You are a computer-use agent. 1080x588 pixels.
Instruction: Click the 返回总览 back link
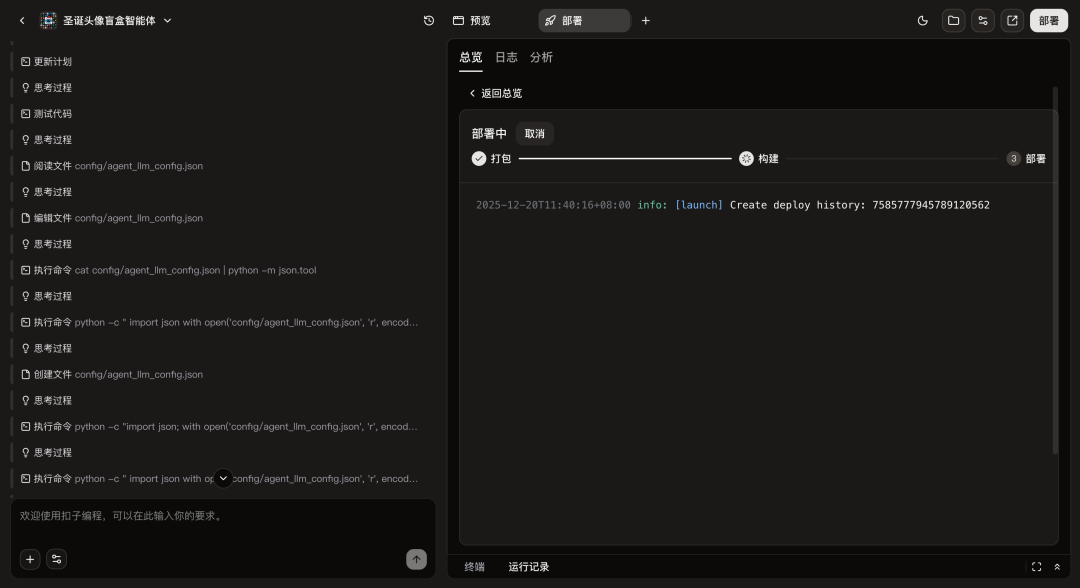[496, 93]
